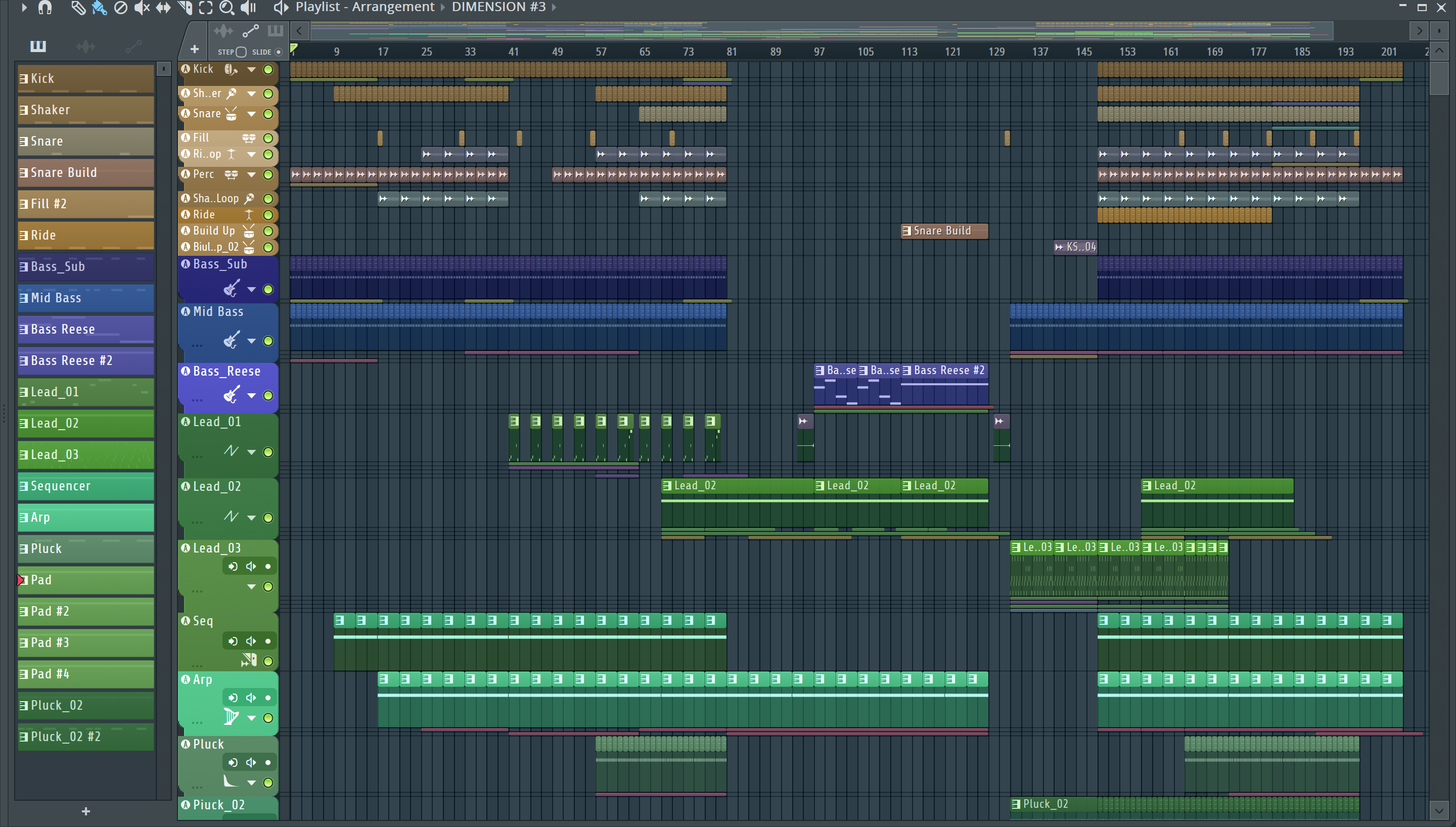The width and height of the screenshot is (1456, 827).
Task: Select the Mute tool
Action: click(x=142, y=8)
